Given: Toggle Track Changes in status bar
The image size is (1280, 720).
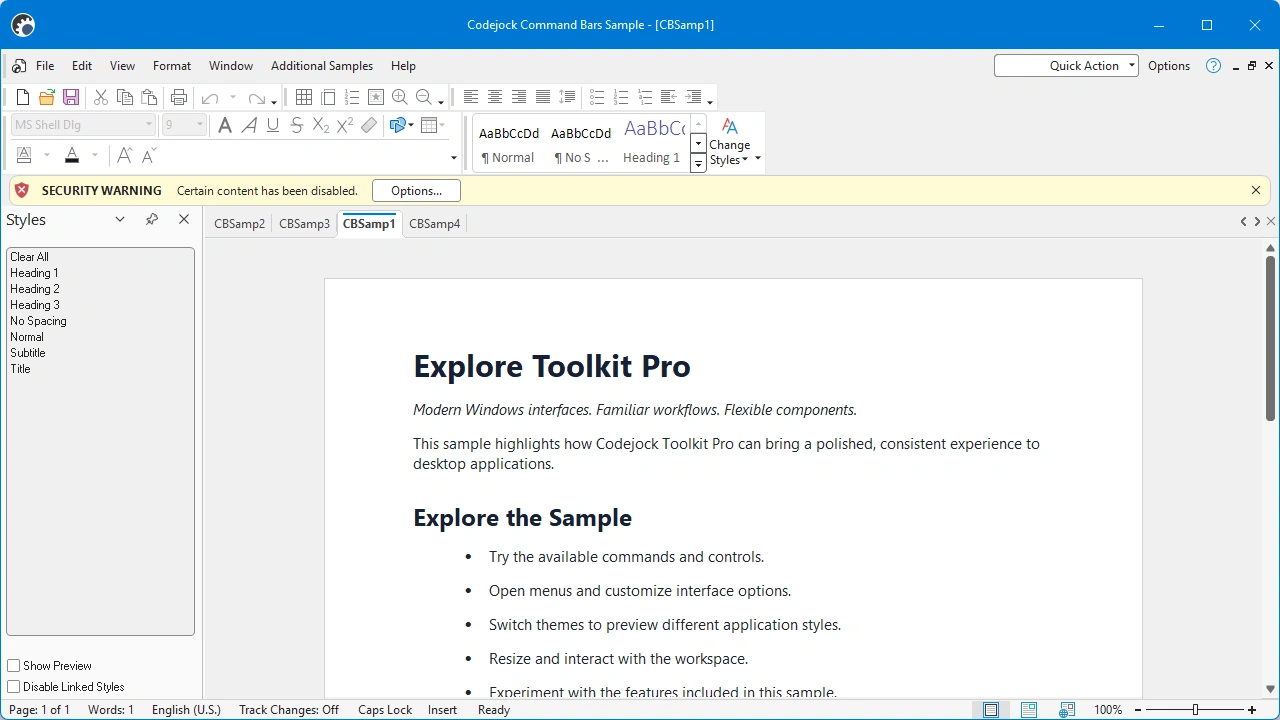Looking at the screenshot, I should (289, 710).
